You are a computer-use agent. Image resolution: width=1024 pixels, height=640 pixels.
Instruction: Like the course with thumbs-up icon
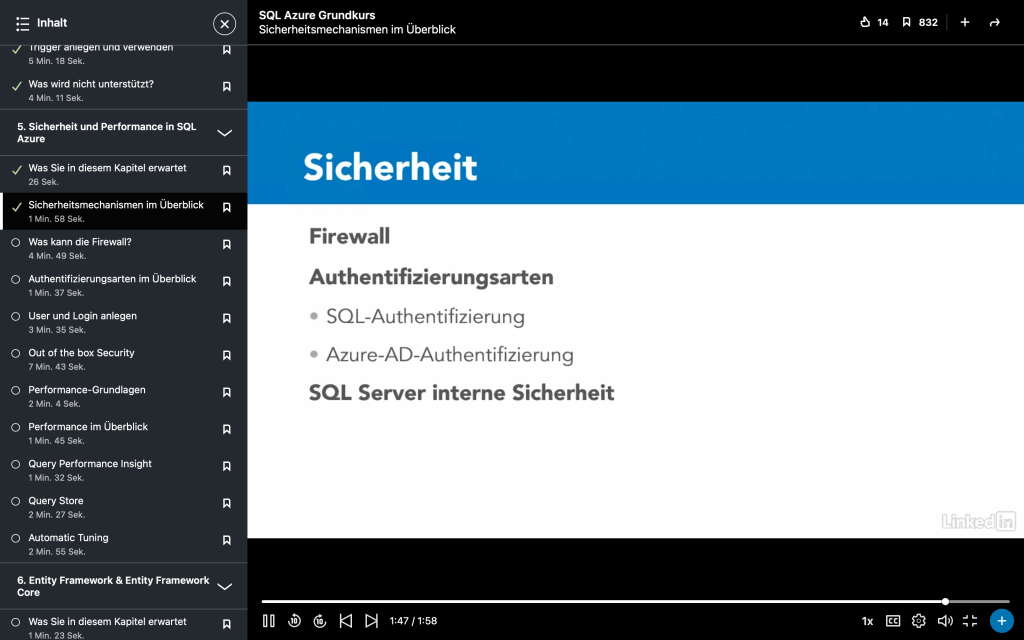click(866, 22)
